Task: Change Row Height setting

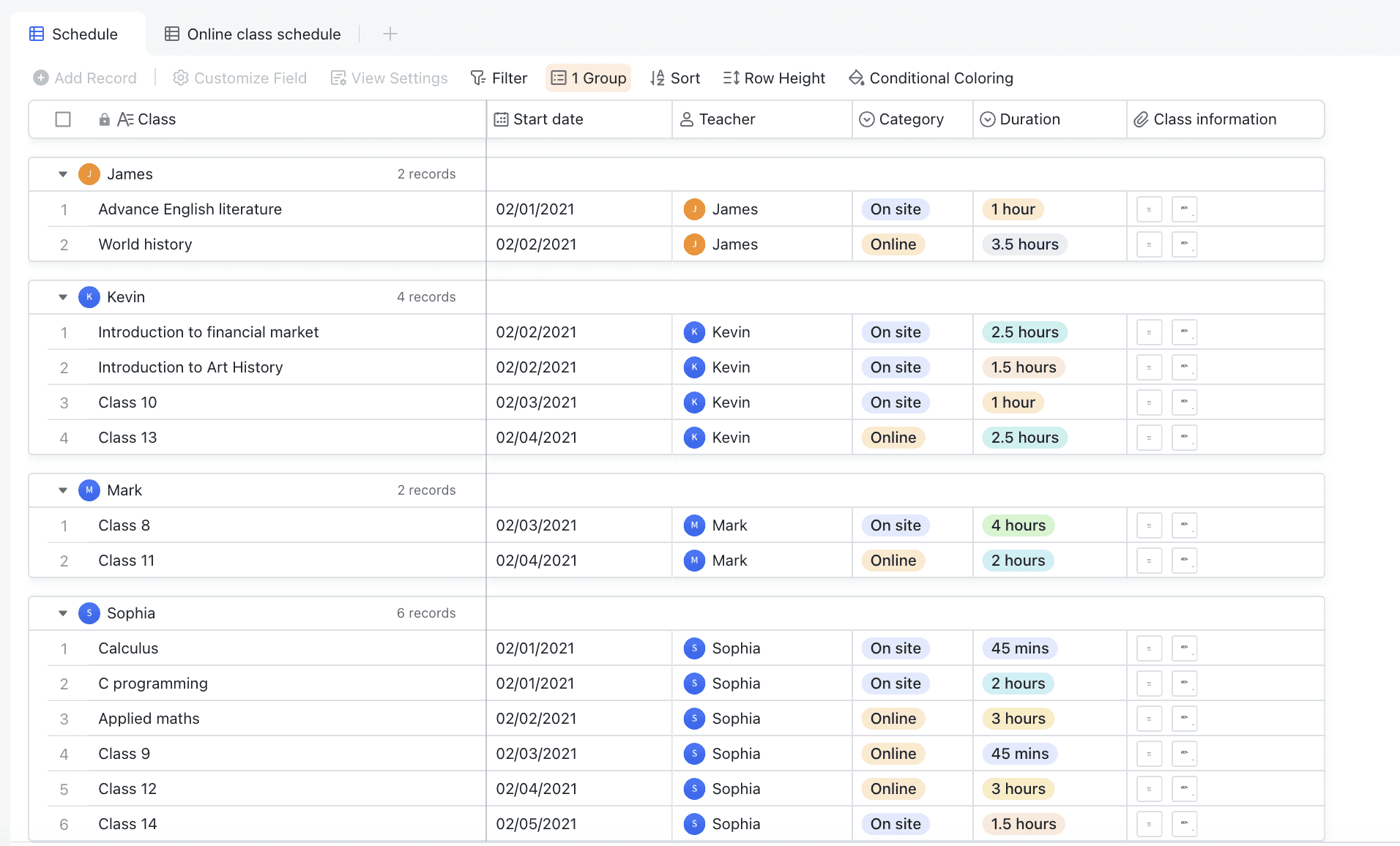Action: (x=774, y=78)
